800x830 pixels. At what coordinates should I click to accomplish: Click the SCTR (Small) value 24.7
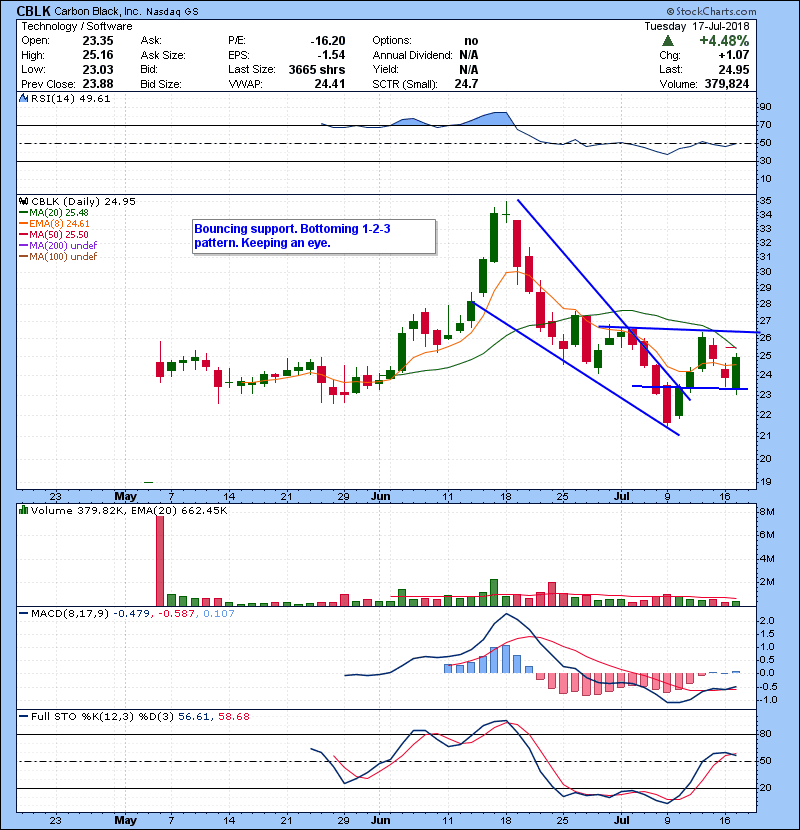click(x=466, y=84)
